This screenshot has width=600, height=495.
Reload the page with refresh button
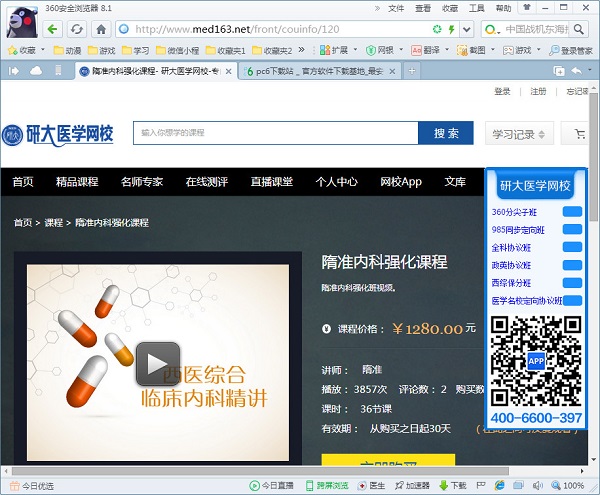tap(77, 29)
